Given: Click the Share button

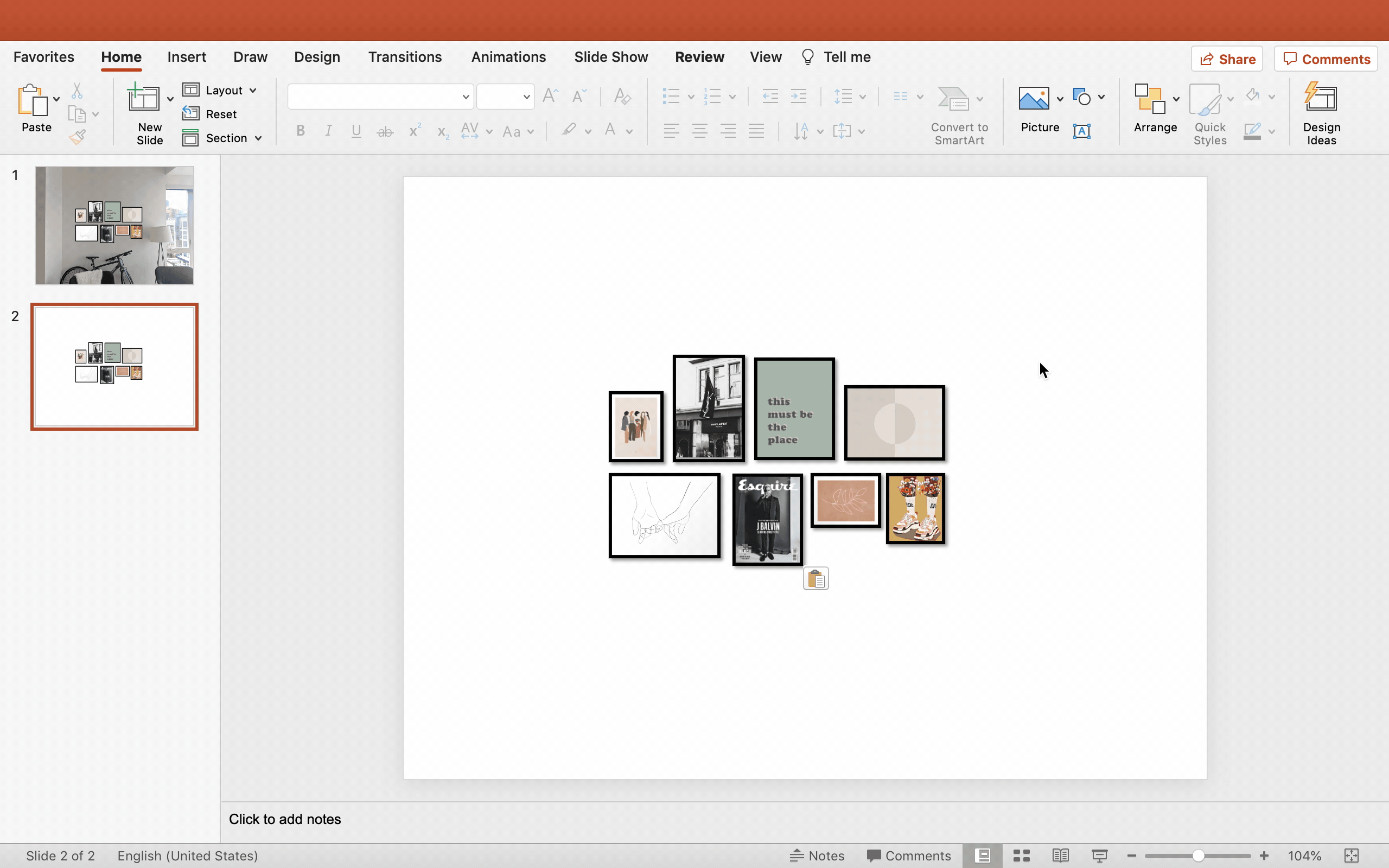Looking at the screenshot, I should pyautogui.click(x=1227, y=59).
